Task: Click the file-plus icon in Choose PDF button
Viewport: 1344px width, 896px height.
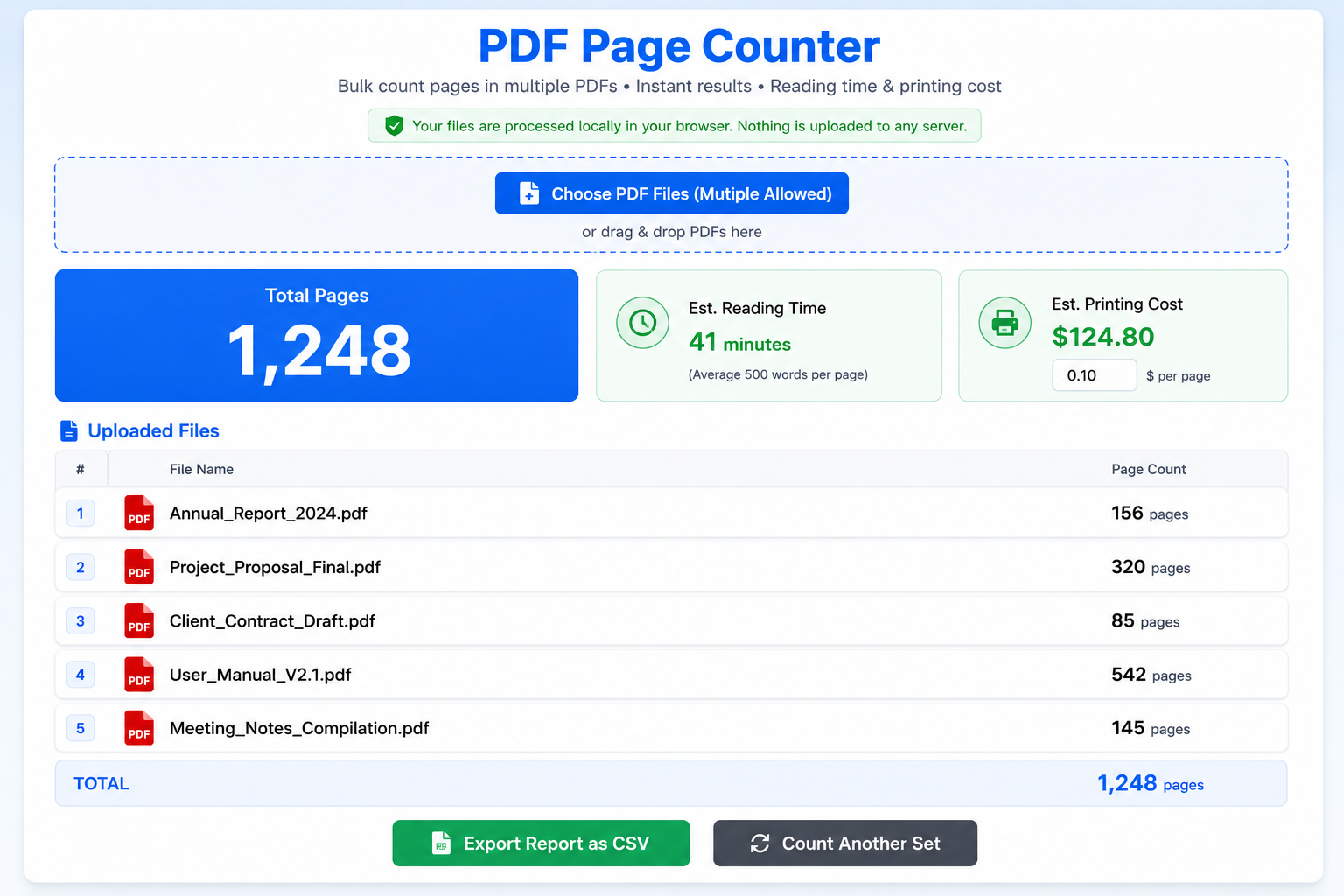Action: [x=529, y=193]
